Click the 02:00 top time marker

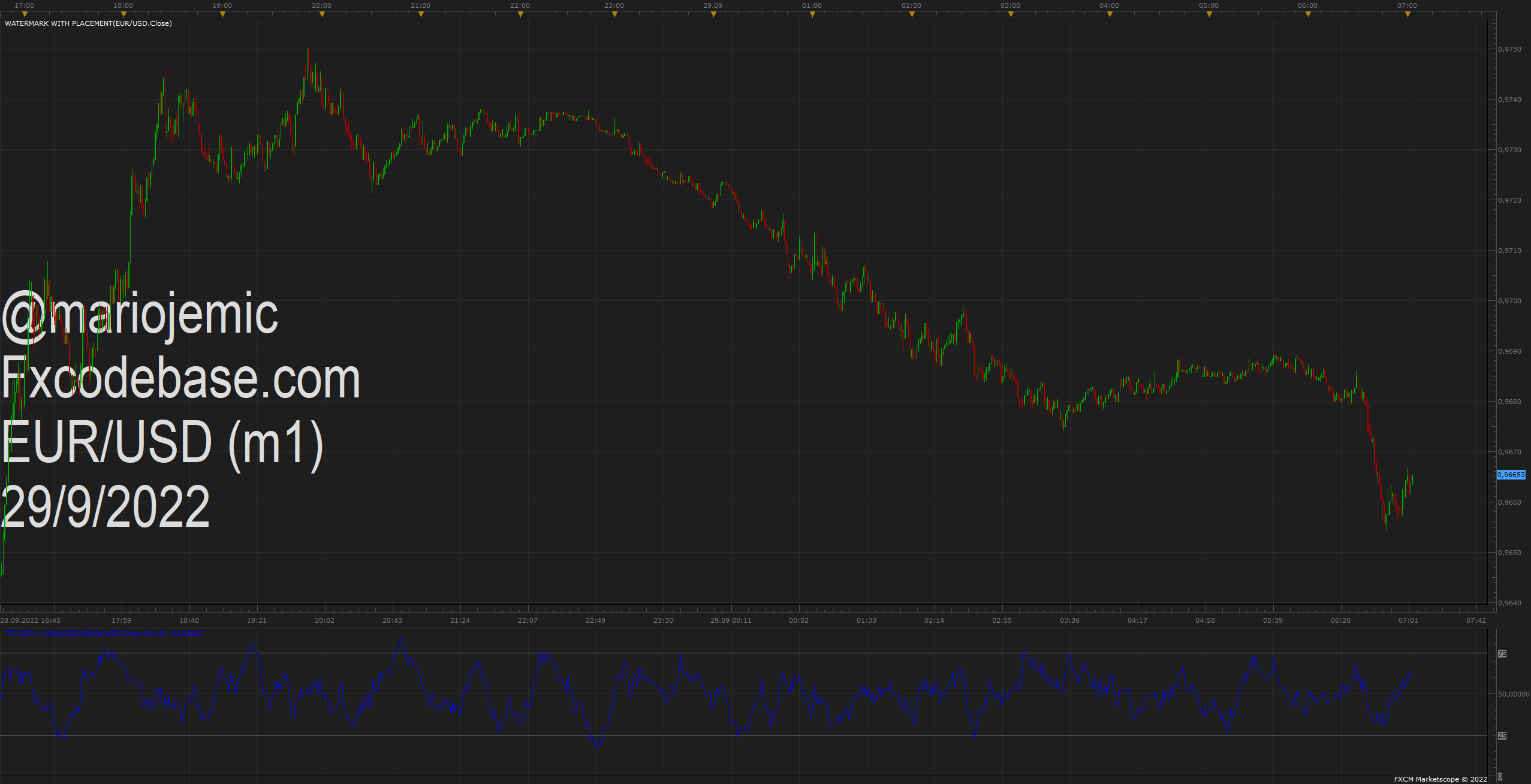point(912,14)
